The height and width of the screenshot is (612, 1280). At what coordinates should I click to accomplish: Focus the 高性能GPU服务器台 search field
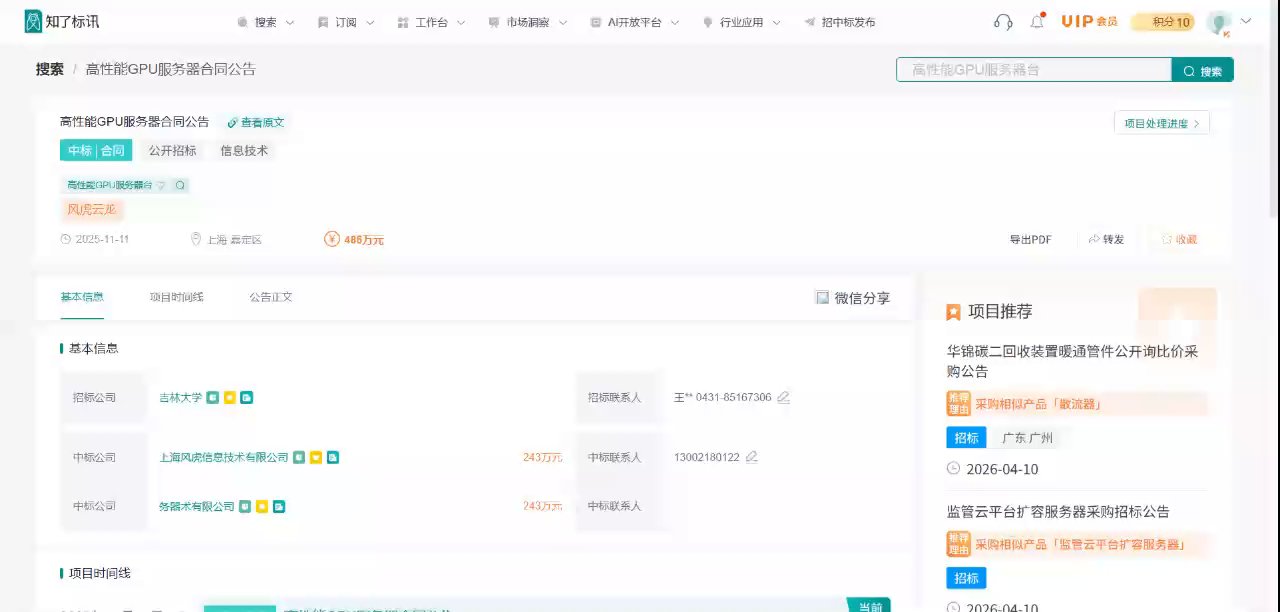(1034, 70)
